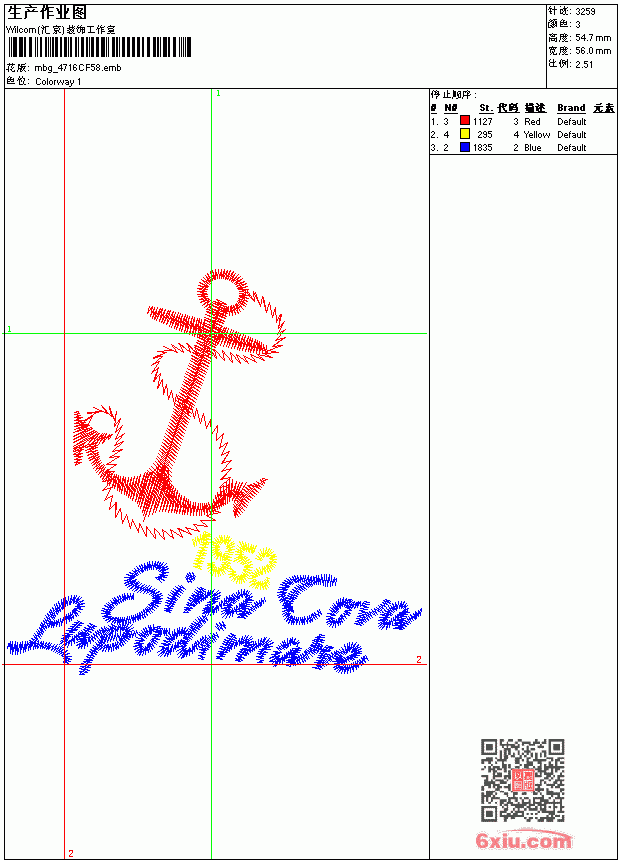Click the St. column header
The image size is (620, 860).
tap(486, 108)
